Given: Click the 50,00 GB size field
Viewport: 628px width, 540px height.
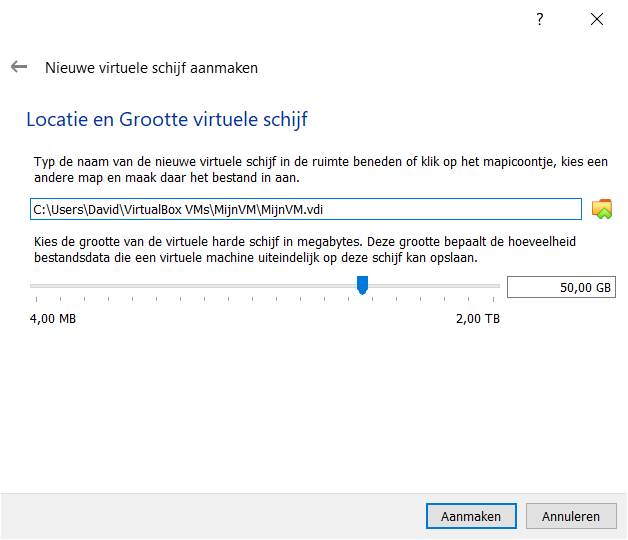Looking at the screenshot, I should click(x=560, y=287).
